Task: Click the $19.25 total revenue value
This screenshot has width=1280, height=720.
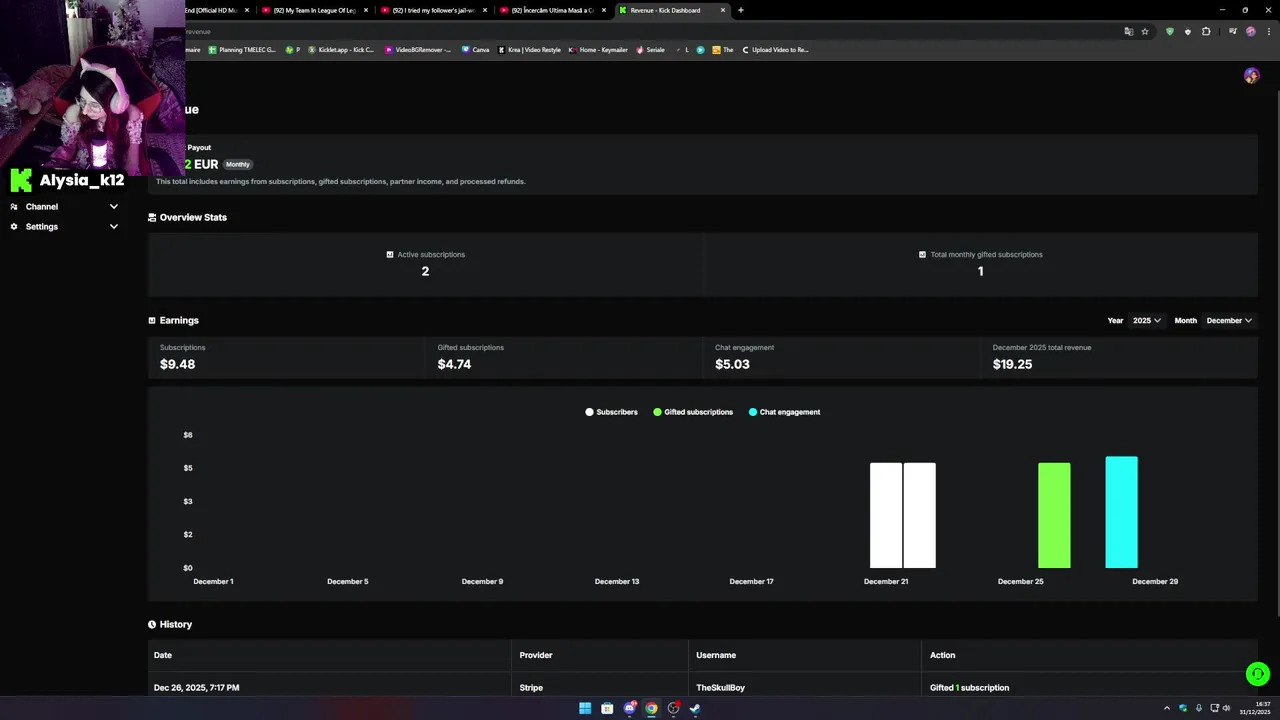Action: click(x=1012, y=364)
